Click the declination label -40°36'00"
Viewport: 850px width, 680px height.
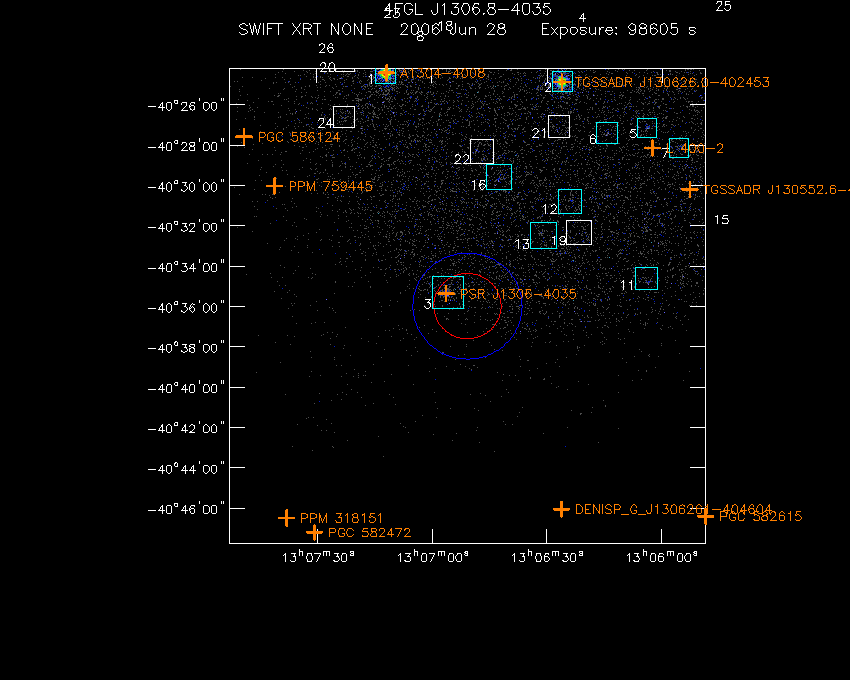click(186, 307)
